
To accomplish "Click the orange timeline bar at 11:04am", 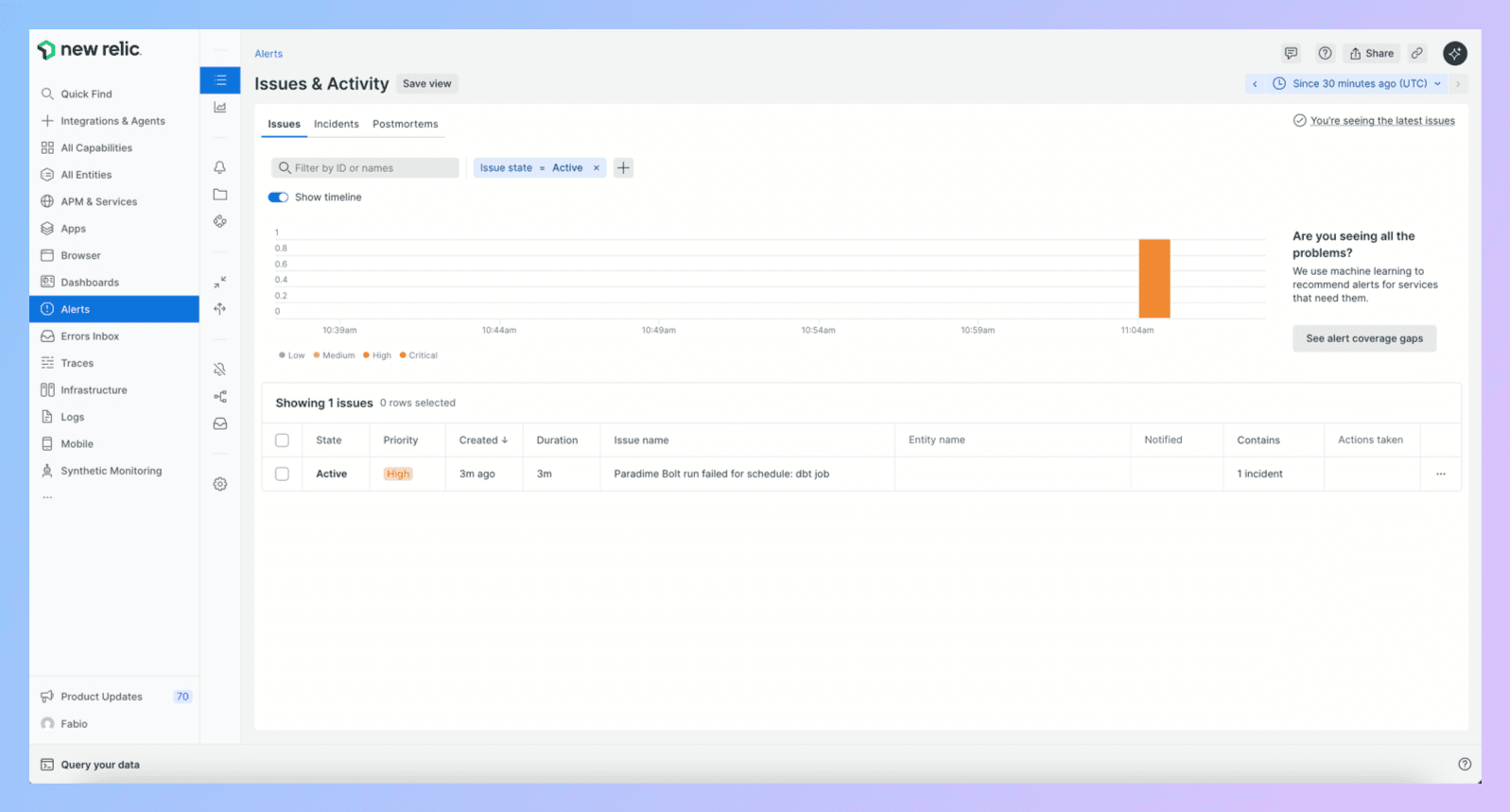I will 1154,278.
